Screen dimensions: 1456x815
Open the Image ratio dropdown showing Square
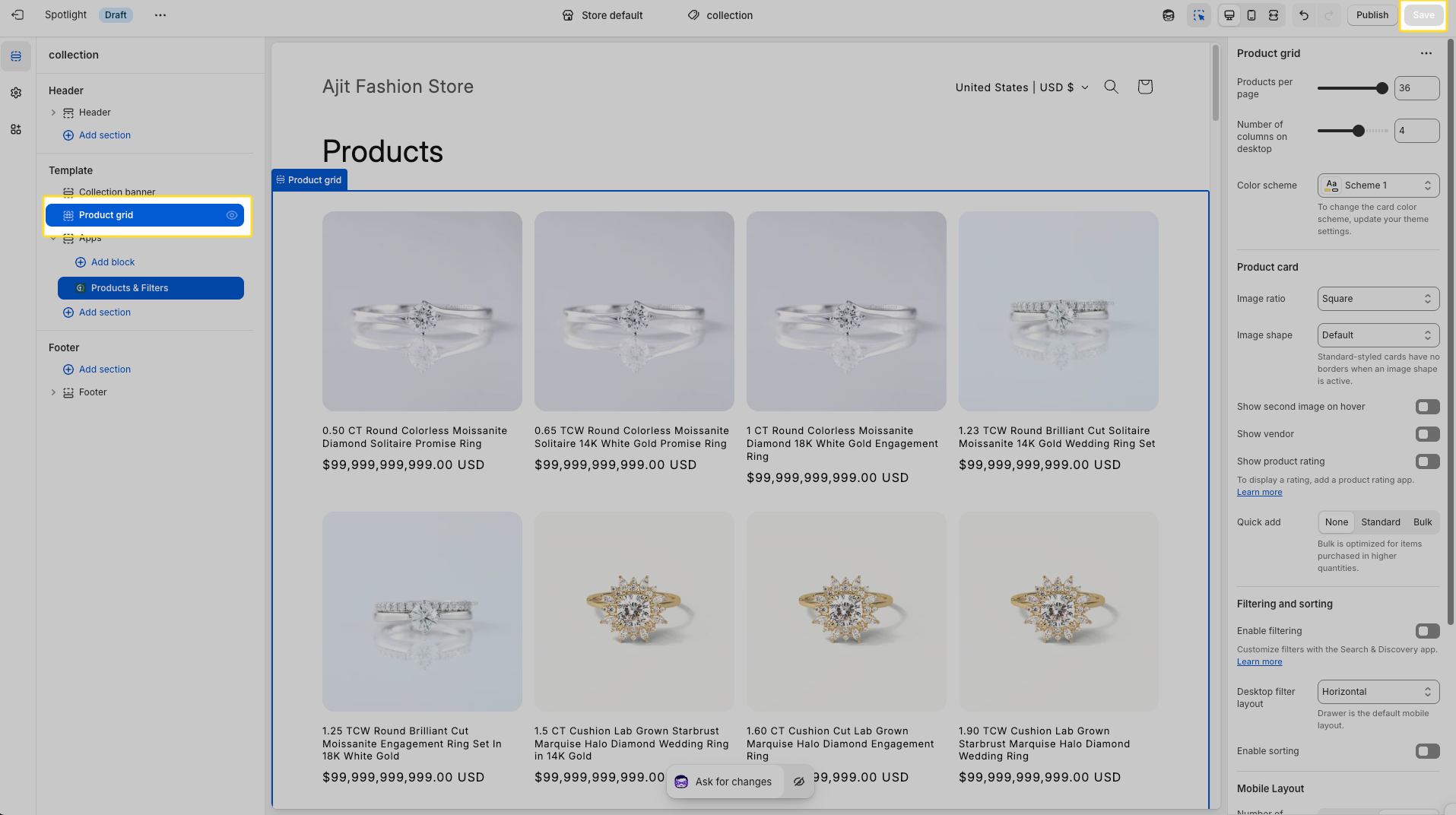pos(1377,298)
